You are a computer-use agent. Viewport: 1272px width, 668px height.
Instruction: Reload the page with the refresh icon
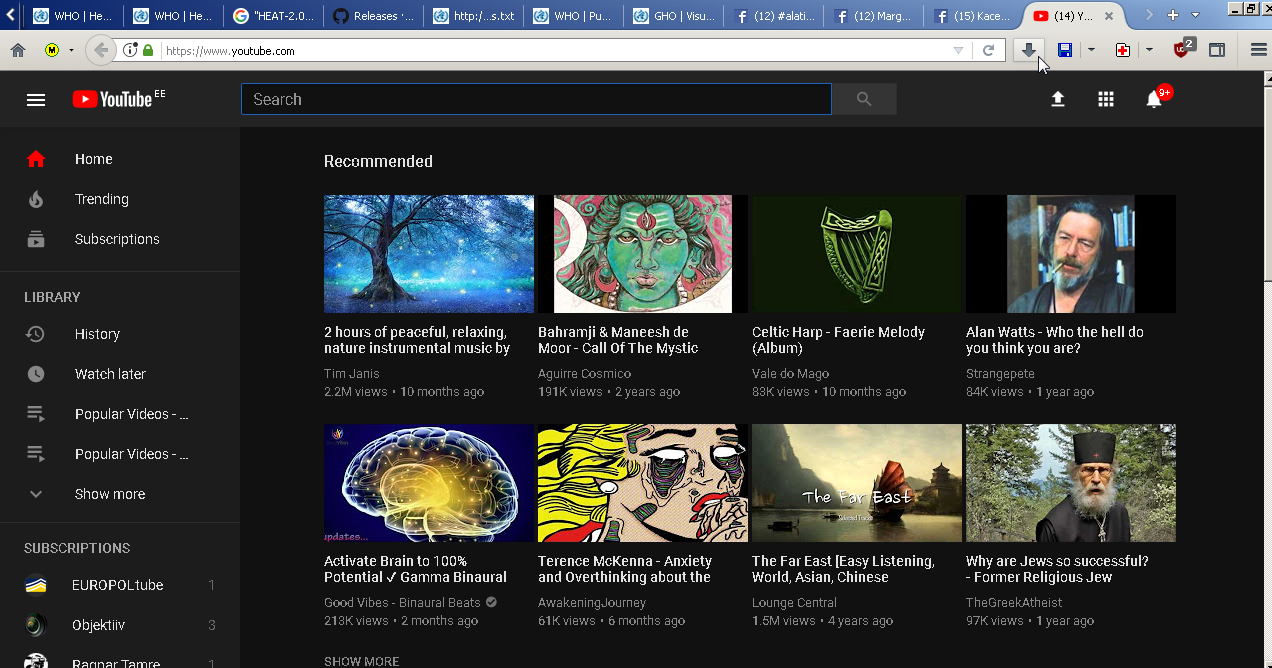988,50
